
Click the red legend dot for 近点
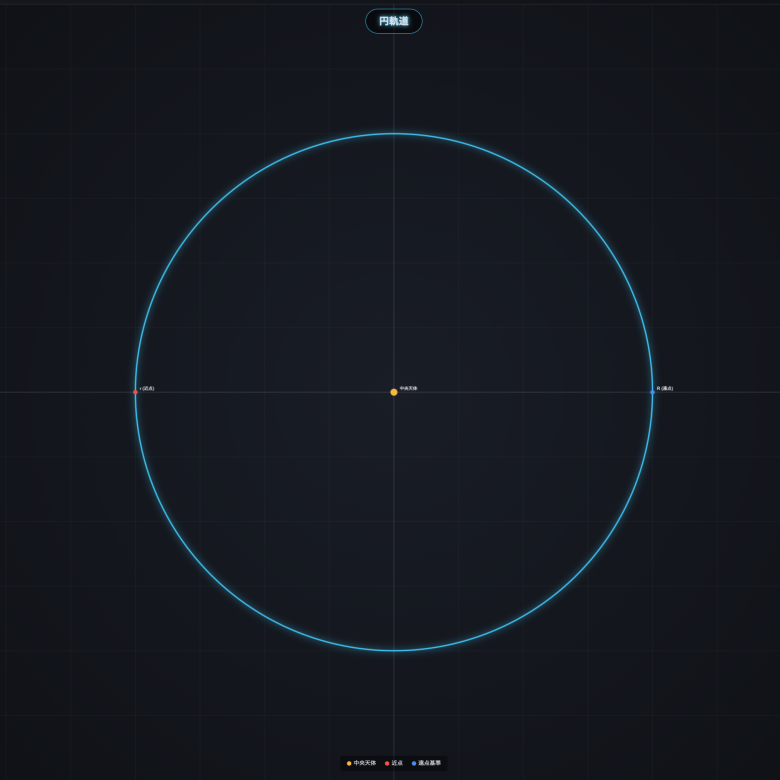point(387,763)
